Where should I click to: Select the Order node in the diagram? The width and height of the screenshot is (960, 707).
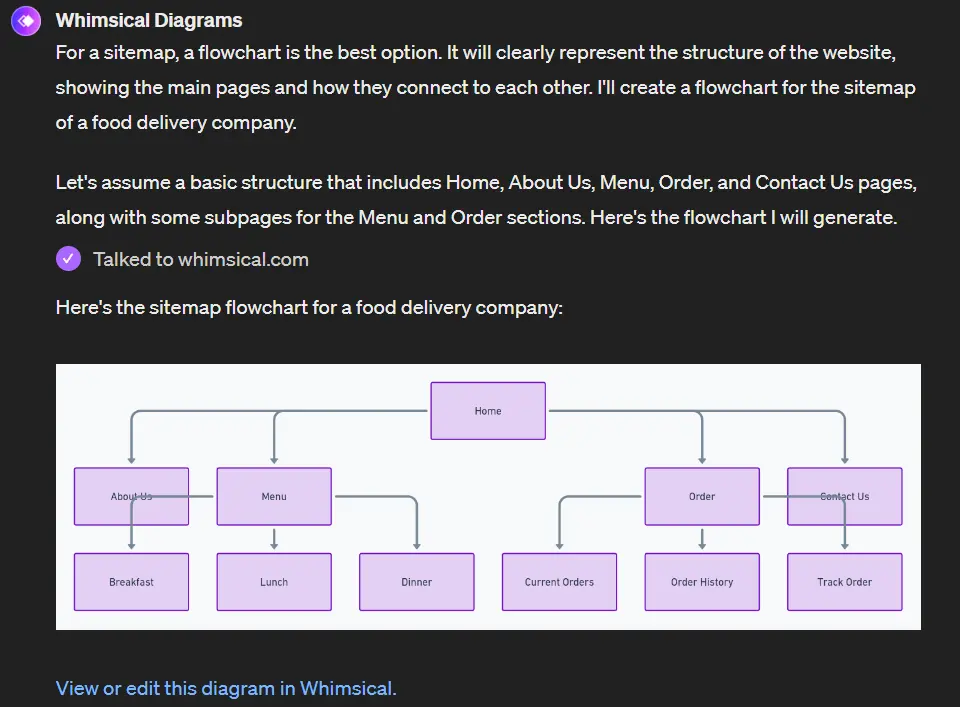702,496
